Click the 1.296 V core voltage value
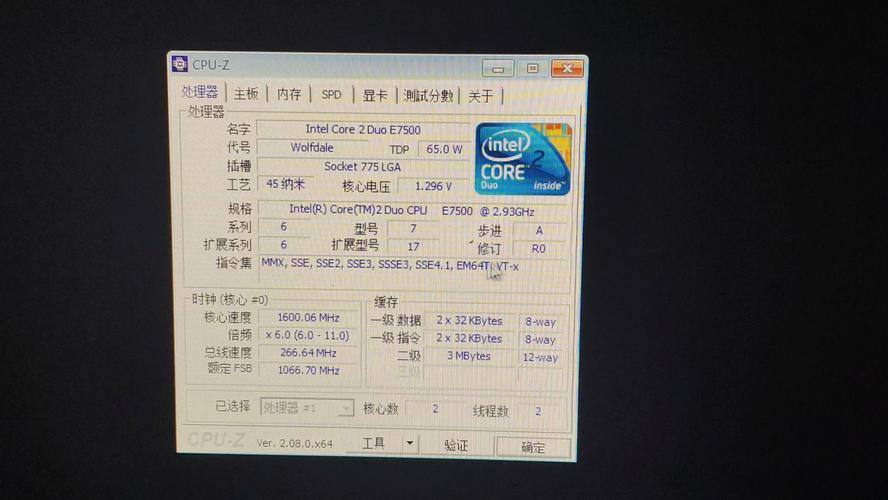Image resolution: width=888 pixels, height=500 pixels. (433, 186)
